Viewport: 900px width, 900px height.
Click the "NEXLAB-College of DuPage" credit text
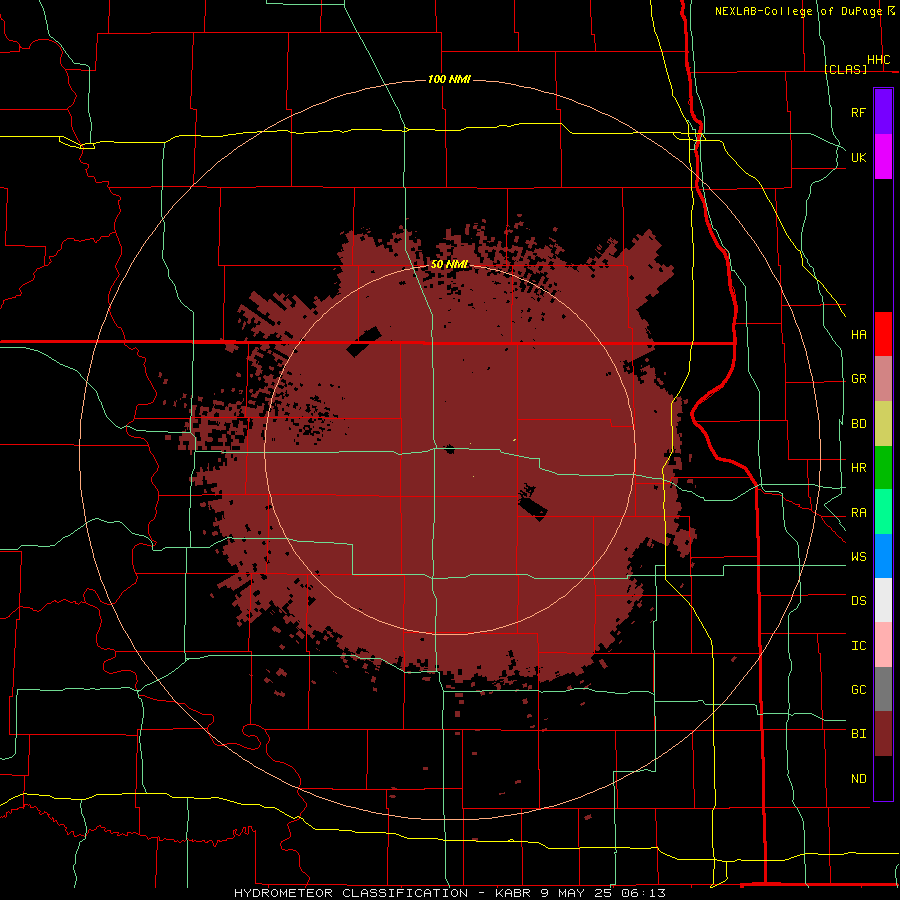(x=798, y=11)
